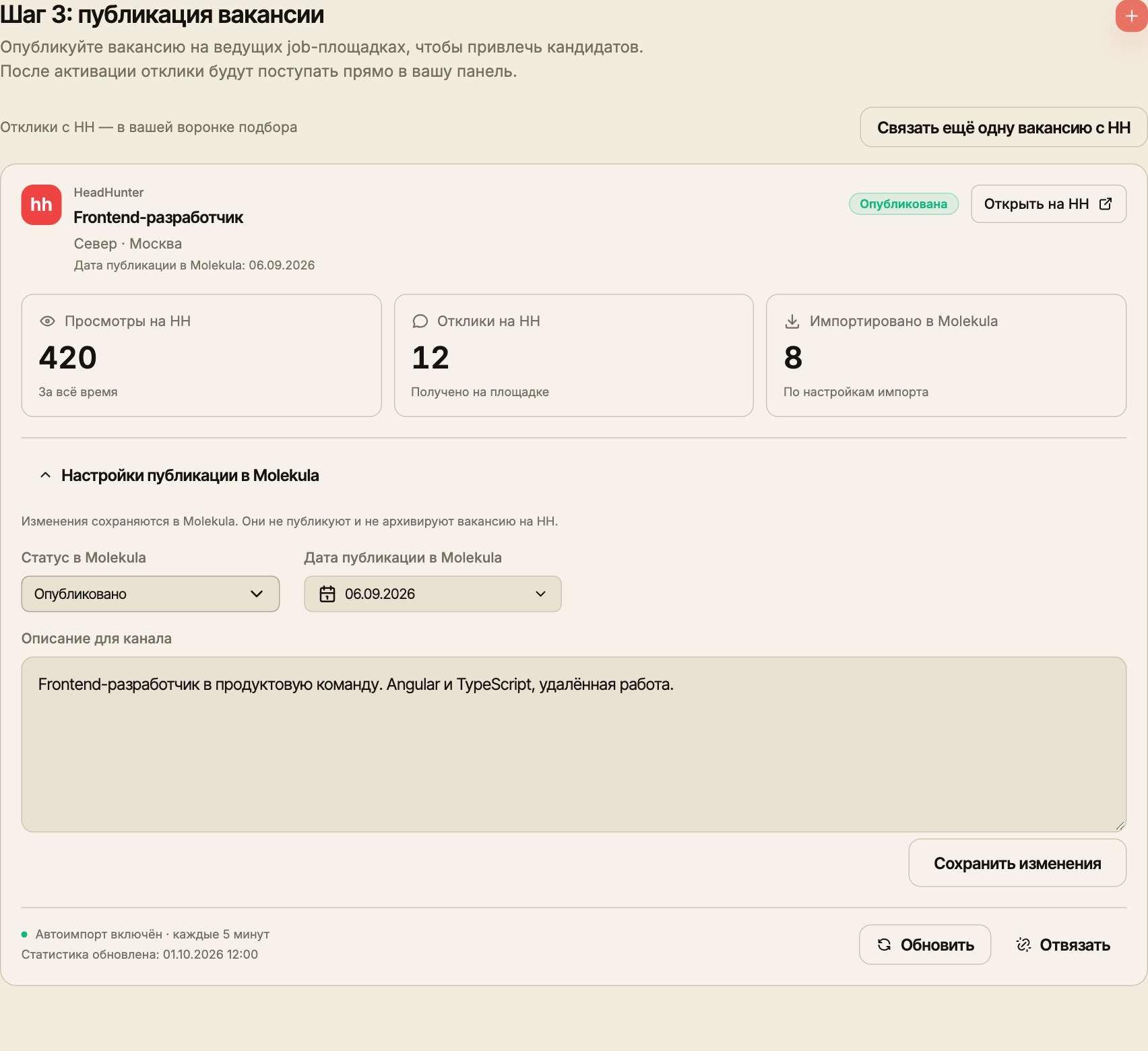Click the HeadHunter hh logo

tap(41, 205)
